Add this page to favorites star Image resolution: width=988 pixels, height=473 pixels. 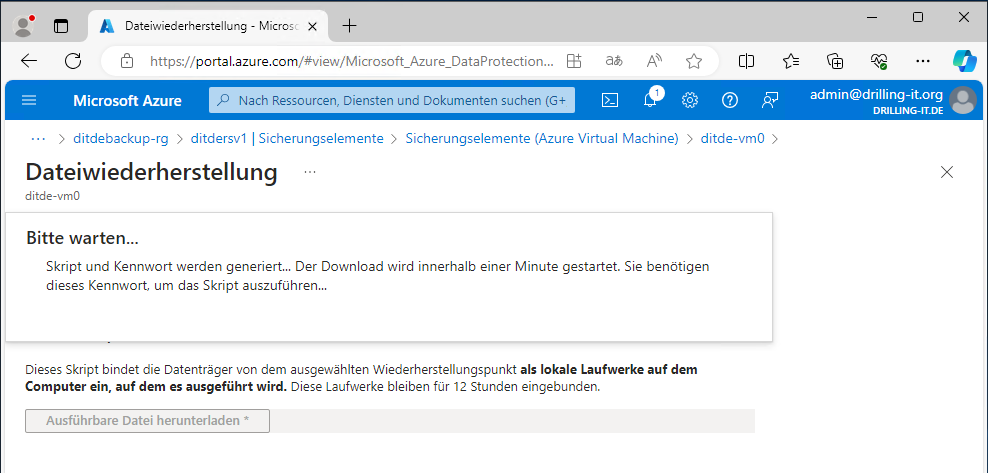point(694,61)
